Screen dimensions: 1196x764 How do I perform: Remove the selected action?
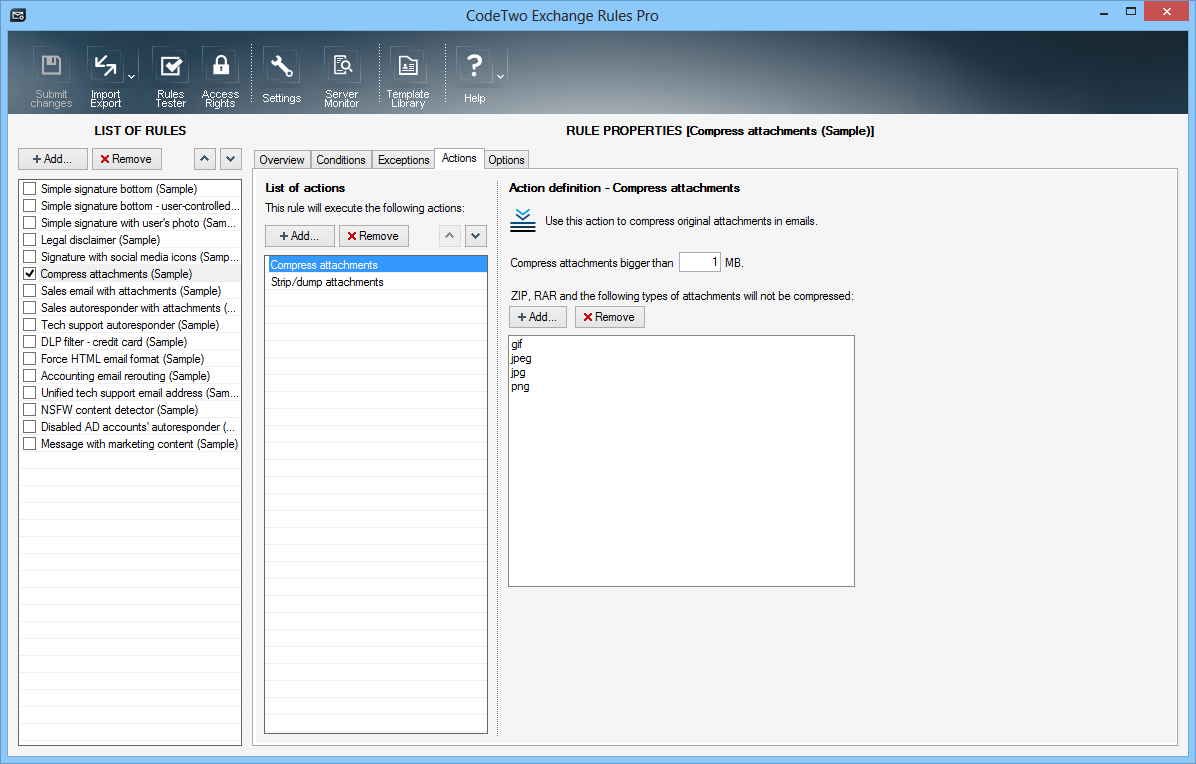click(374, 236)
